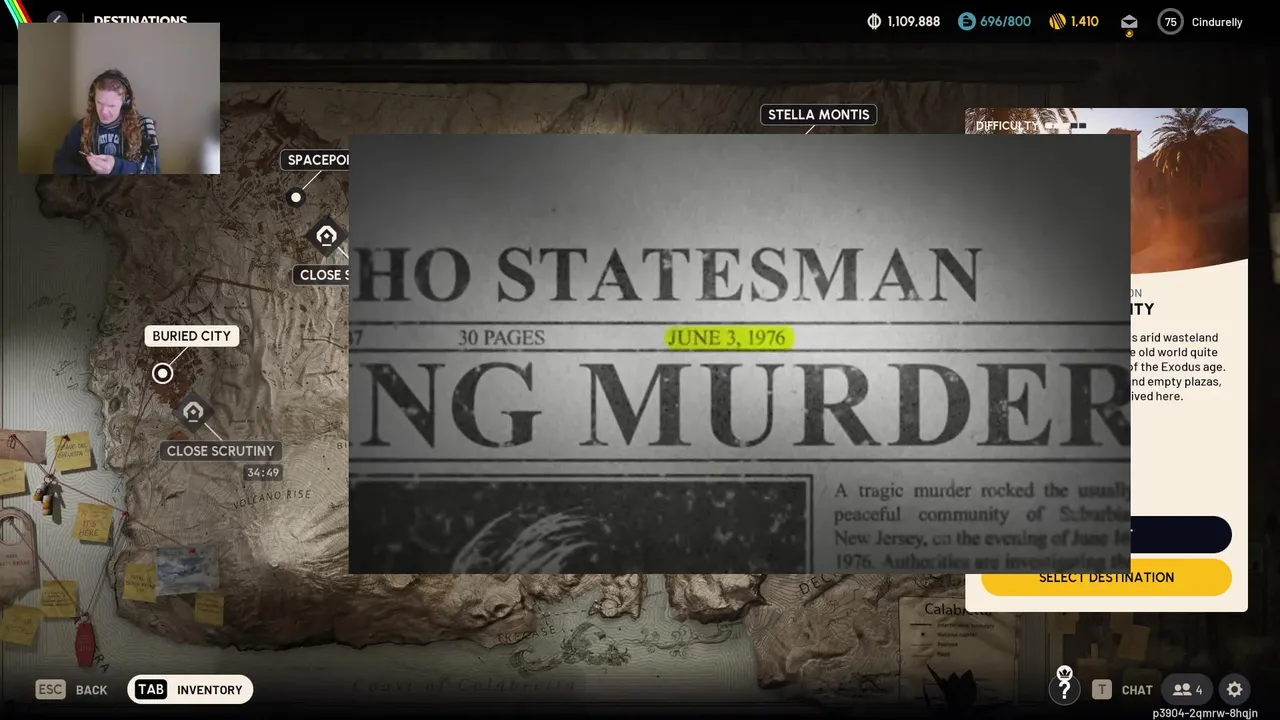Click the Spaceport map node circle
The height and width of the screenshot is (720, 1280).
coord(295,197)
